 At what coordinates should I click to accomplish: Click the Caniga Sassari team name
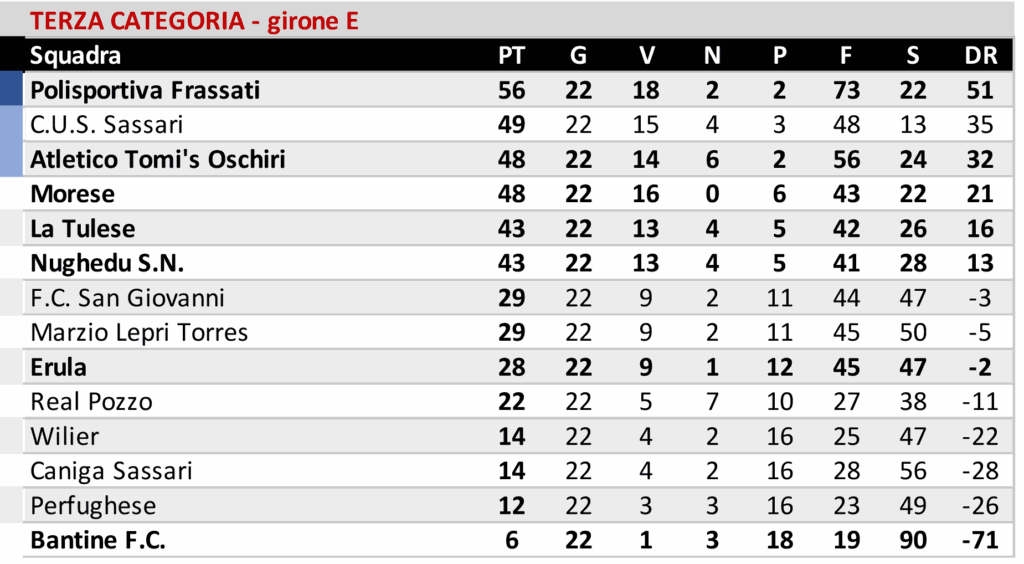point(111,471)
